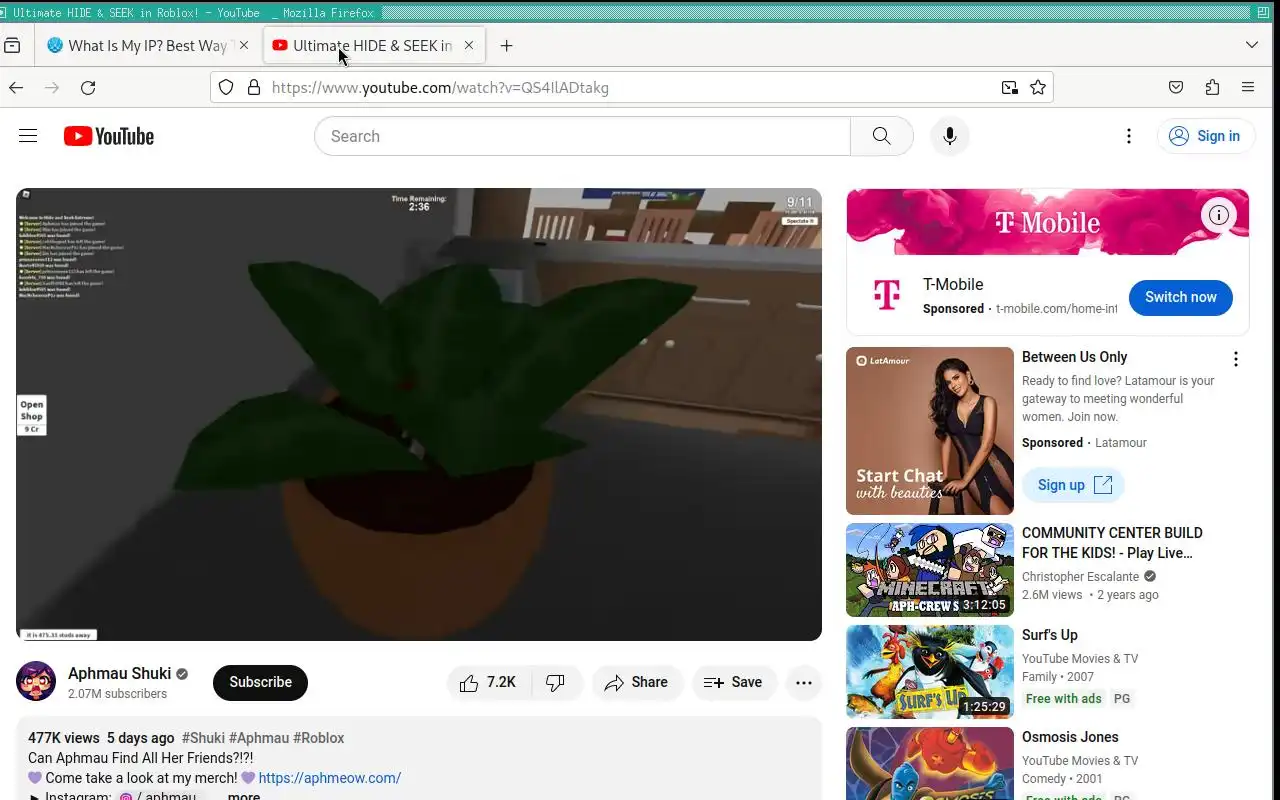Open COMMUNITY CENTER BUILD FOR THE KIDS title
1280x800 pixels.
coord(1112,543)
